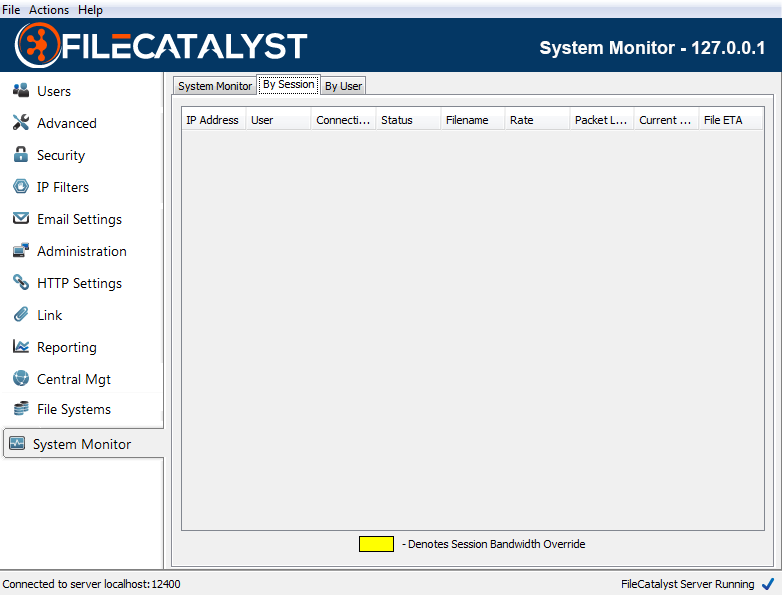The width and height of the screenshot is (782, 595).
Task: Sort by Rate column header
Action: [x=538, y=120]
